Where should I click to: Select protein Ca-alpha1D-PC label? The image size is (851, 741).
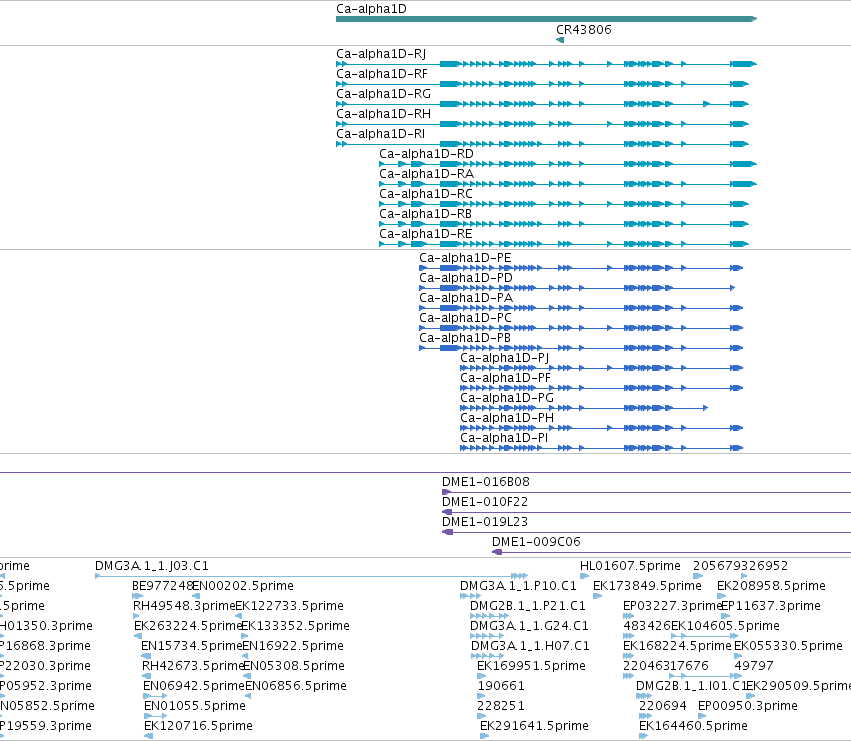466,318
